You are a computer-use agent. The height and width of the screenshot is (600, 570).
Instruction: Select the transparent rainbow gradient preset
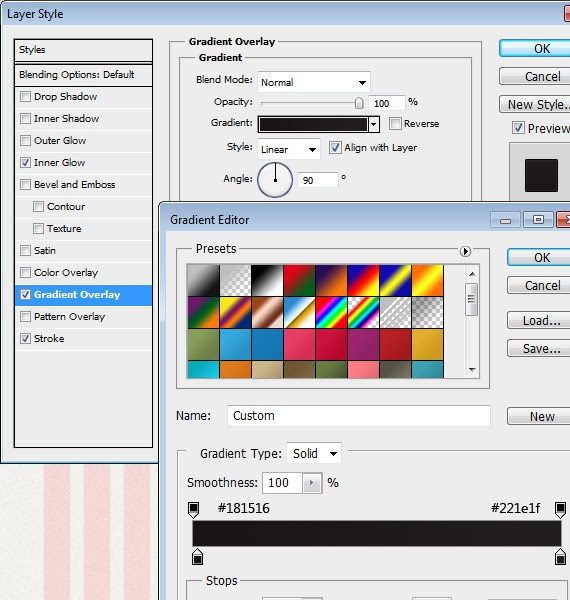(x=364, y=312)
